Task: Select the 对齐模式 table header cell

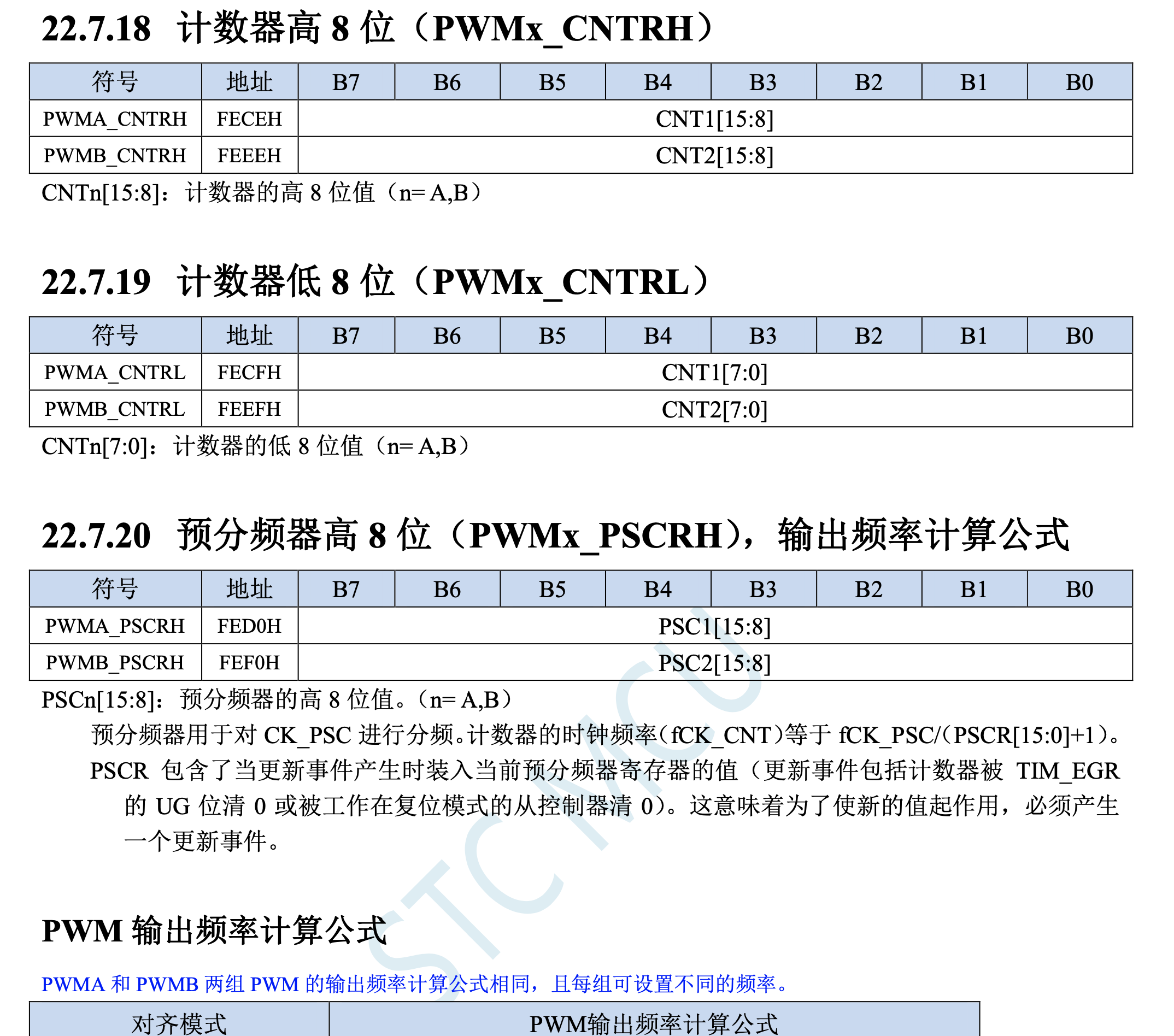Action: 179,1020
